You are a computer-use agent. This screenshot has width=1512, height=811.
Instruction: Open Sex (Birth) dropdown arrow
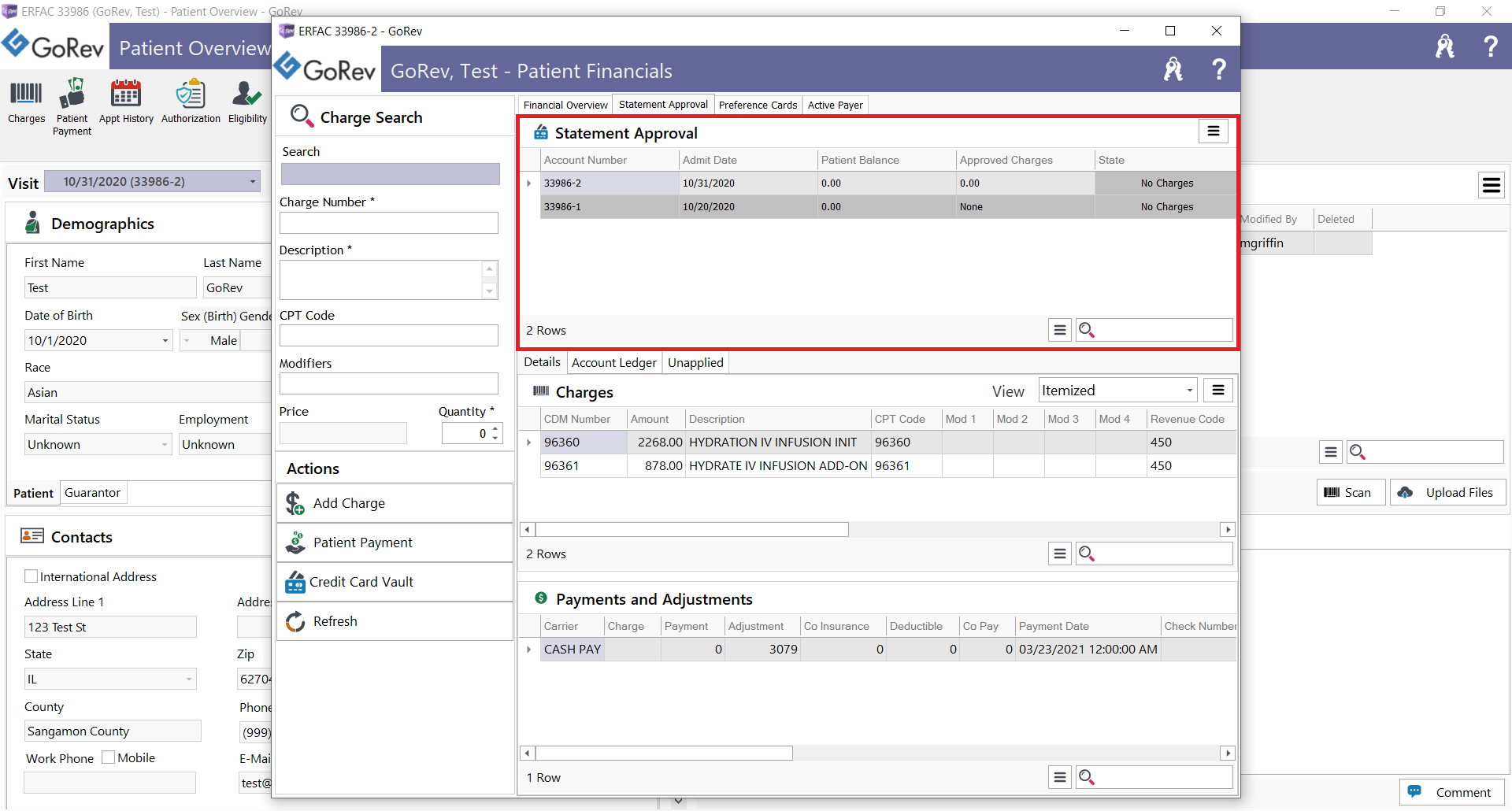point(187,340)
